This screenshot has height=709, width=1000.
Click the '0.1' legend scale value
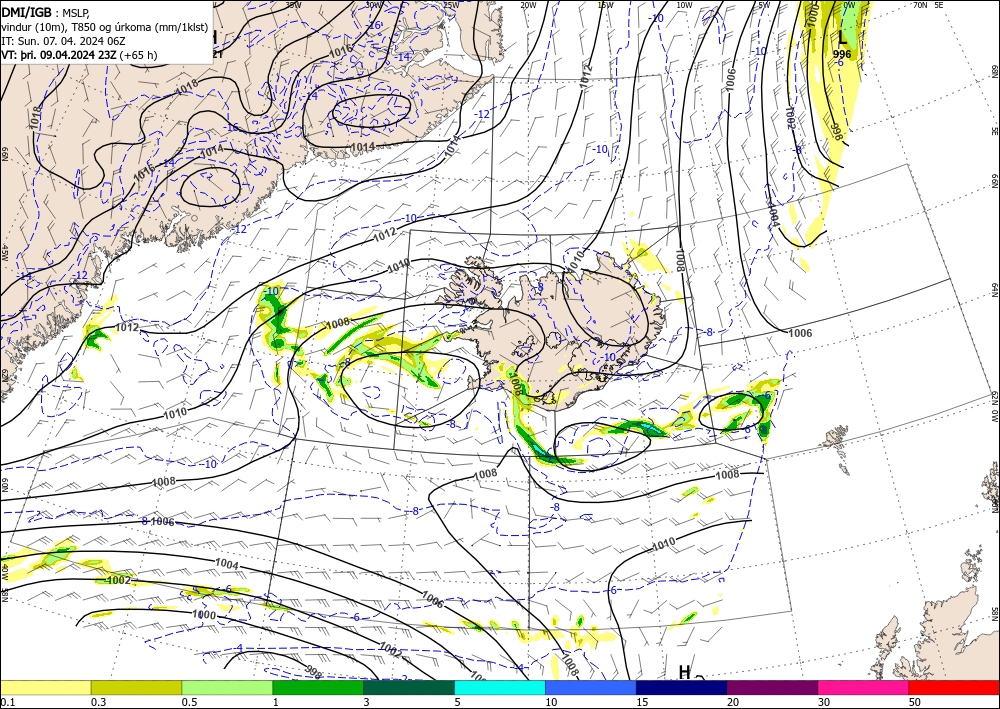8,702
